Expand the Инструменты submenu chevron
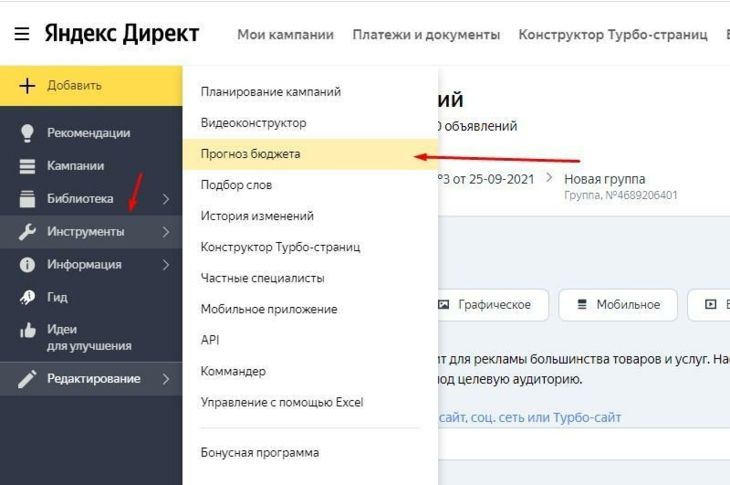Viewport: 730px width, 485px height. click(x=166, y=232)
